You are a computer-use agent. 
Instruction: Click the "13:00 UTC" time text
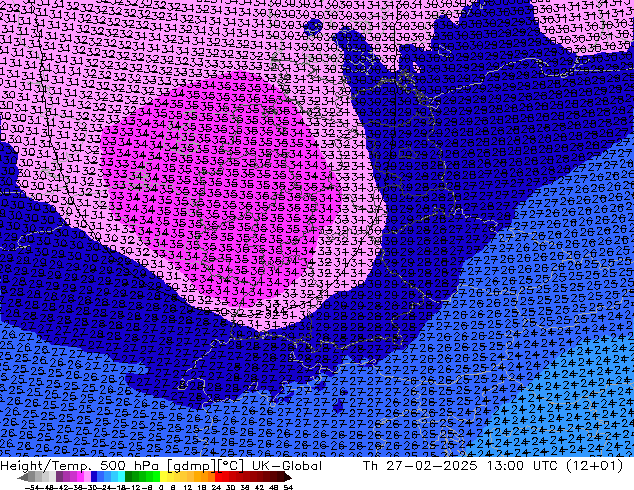click(x=522, y=466)
